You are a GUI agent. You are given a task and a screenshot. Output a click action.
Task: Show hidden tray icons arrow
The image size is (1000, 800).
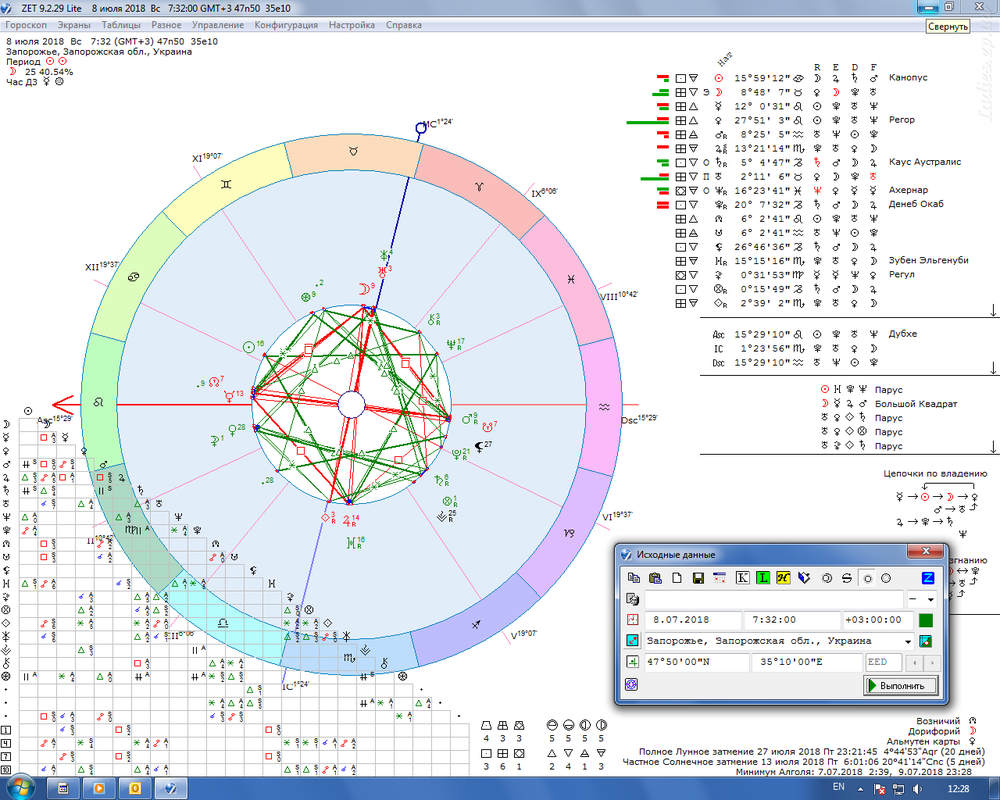[x=860, y=789]
